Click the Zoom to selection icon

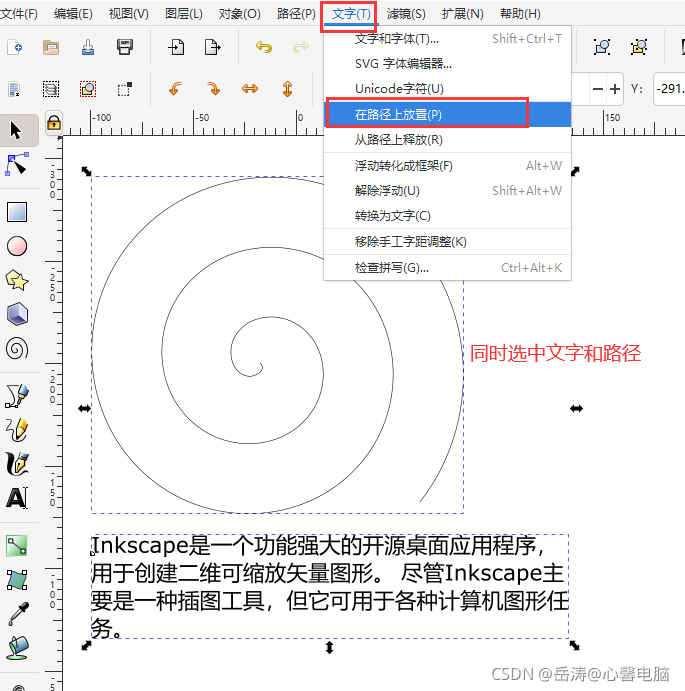coord(602,47)
